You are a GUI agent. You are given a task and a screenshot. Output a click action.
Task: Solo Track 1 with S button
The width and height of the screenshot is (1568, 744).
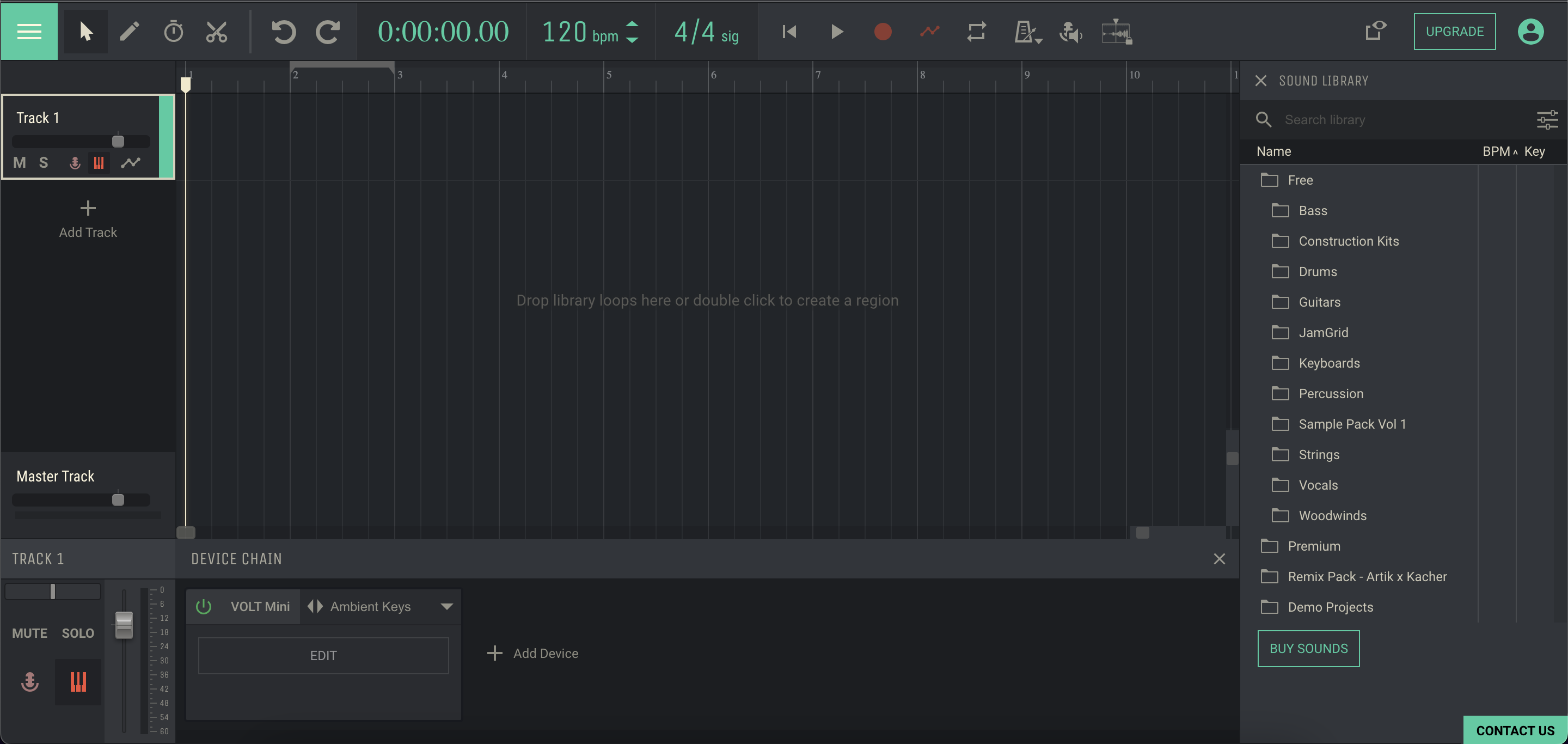pos(43,162)
